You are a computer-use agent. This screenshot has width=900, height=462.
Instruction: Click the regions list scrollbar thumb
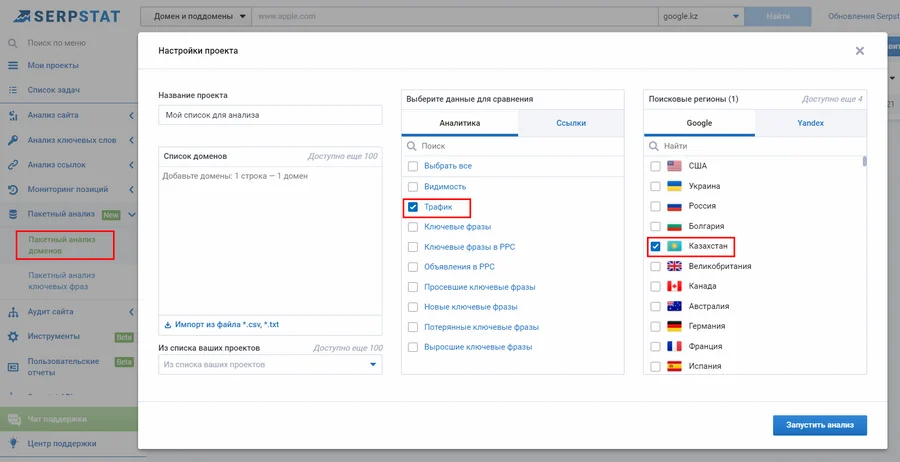[864, 161]
